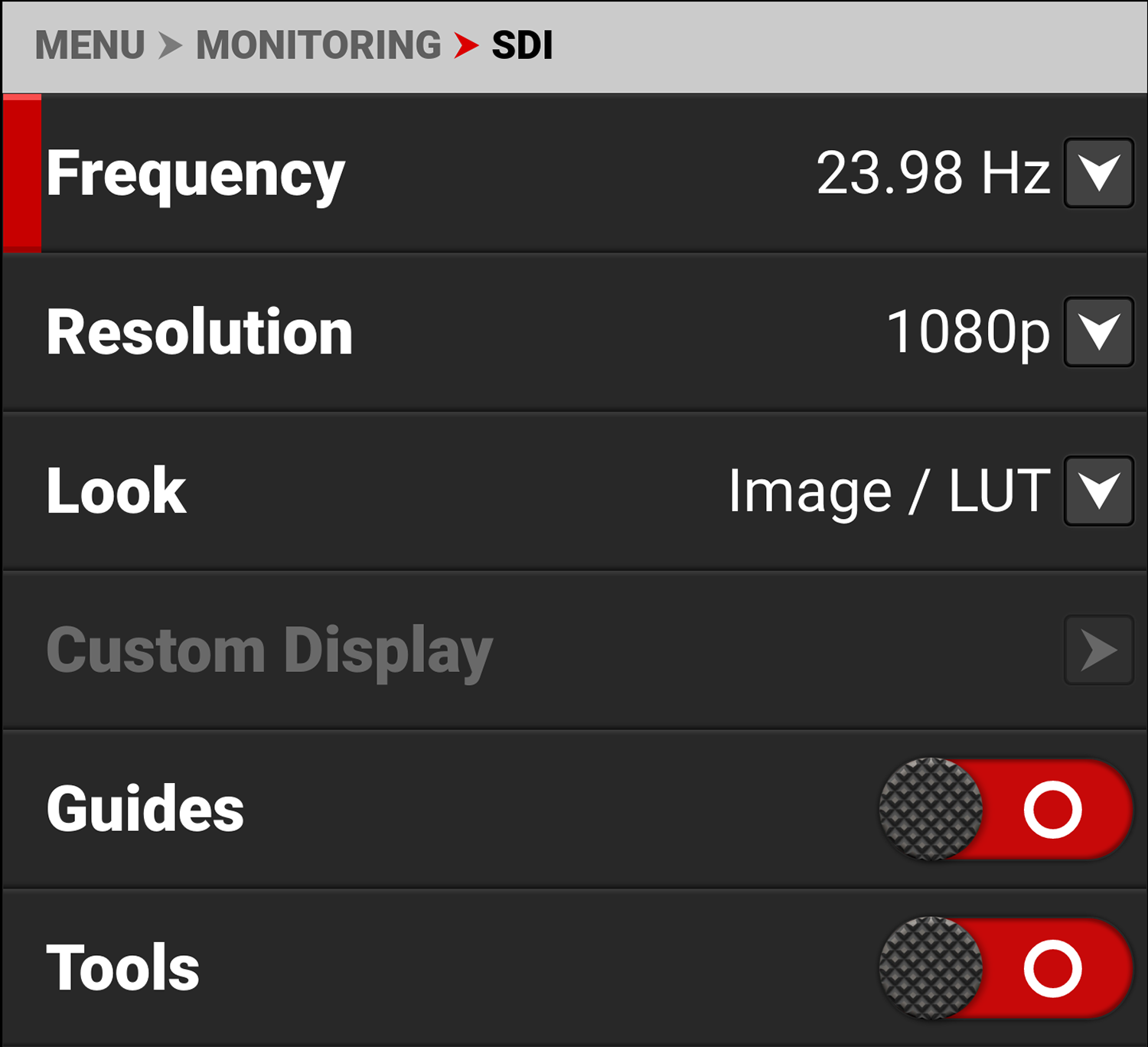Click the Guides label text
This screenshot has width=1148, height=1047.
pos(145,809)
